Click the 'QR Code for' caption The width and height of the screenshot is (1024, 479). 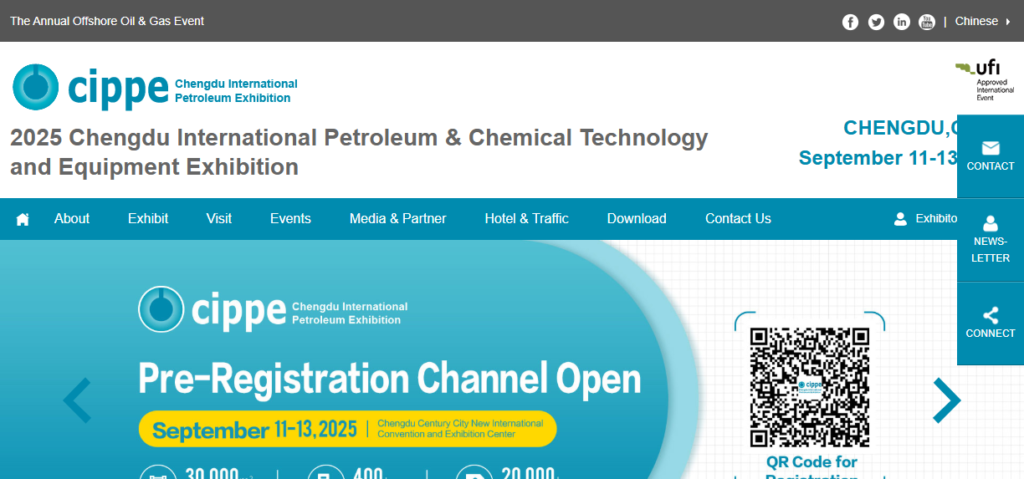812,463
